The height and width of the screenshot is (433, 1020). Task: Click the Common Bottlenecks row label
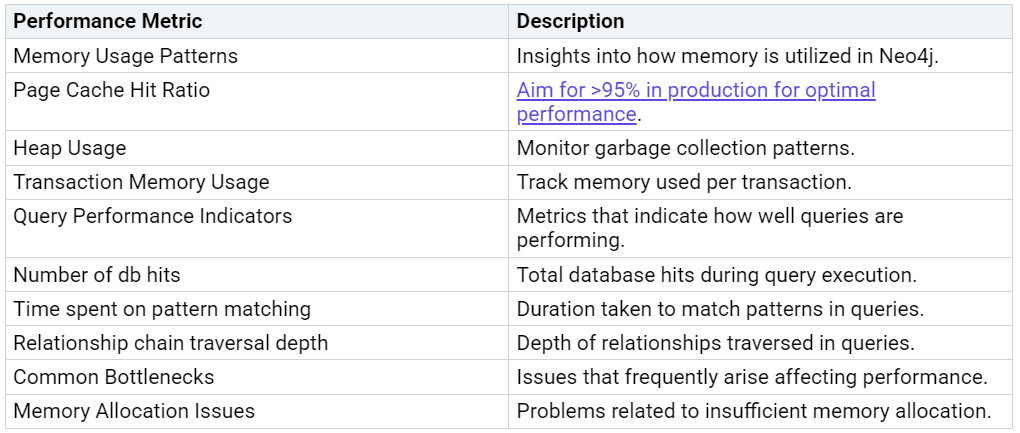tap(114, 377)
